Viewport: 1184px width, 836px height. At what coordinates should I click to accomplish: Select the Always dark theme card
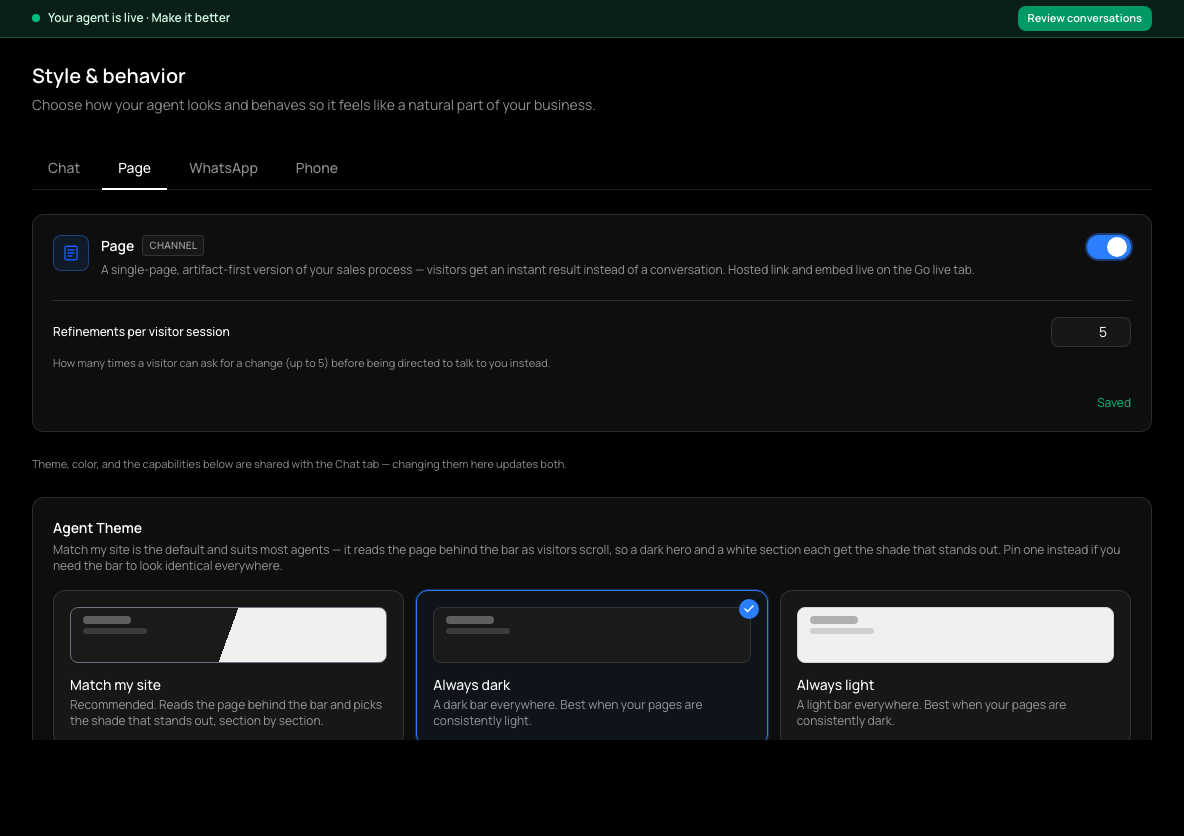591,665
